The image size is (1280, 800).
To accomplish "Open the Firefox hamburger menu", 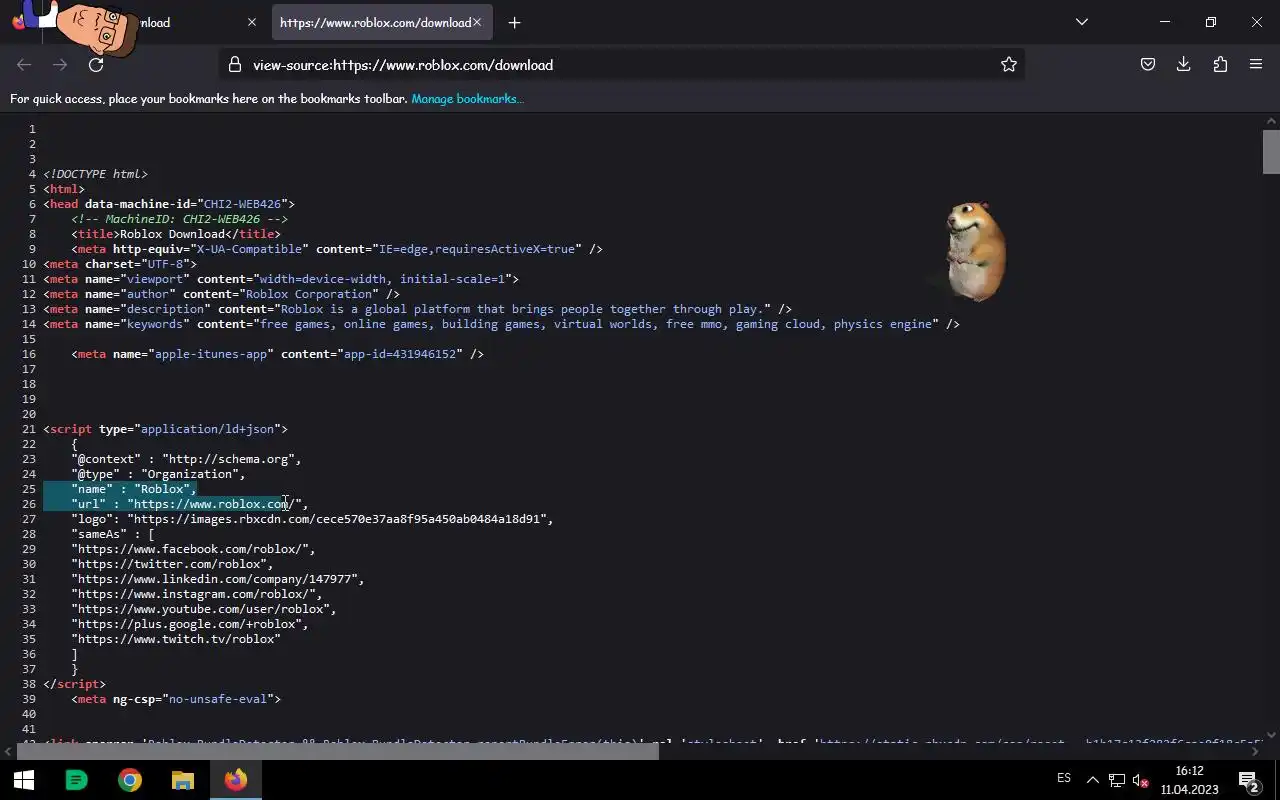I will (x=1256, y=64).
